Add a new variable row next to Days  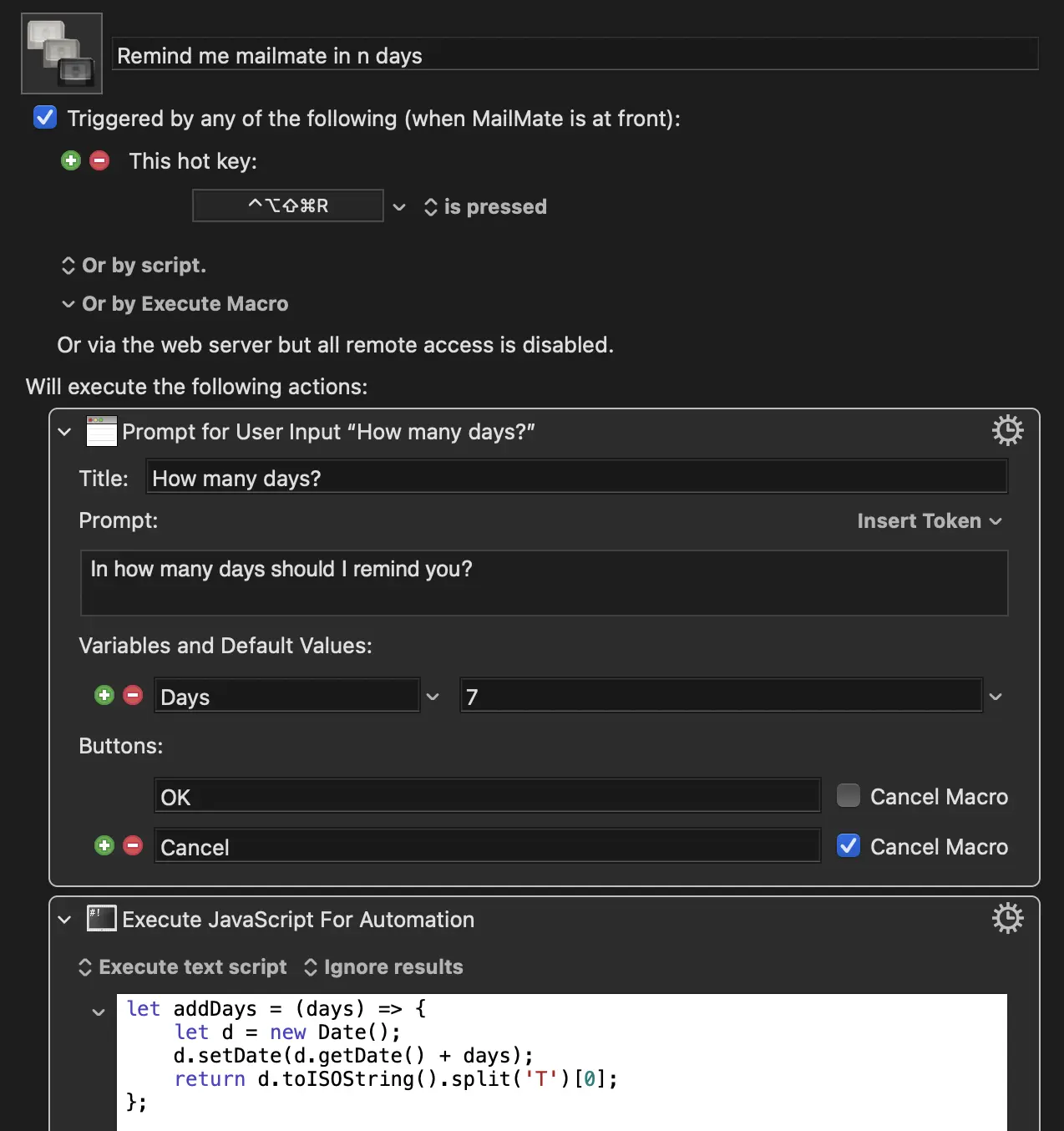tap(104, 695)
